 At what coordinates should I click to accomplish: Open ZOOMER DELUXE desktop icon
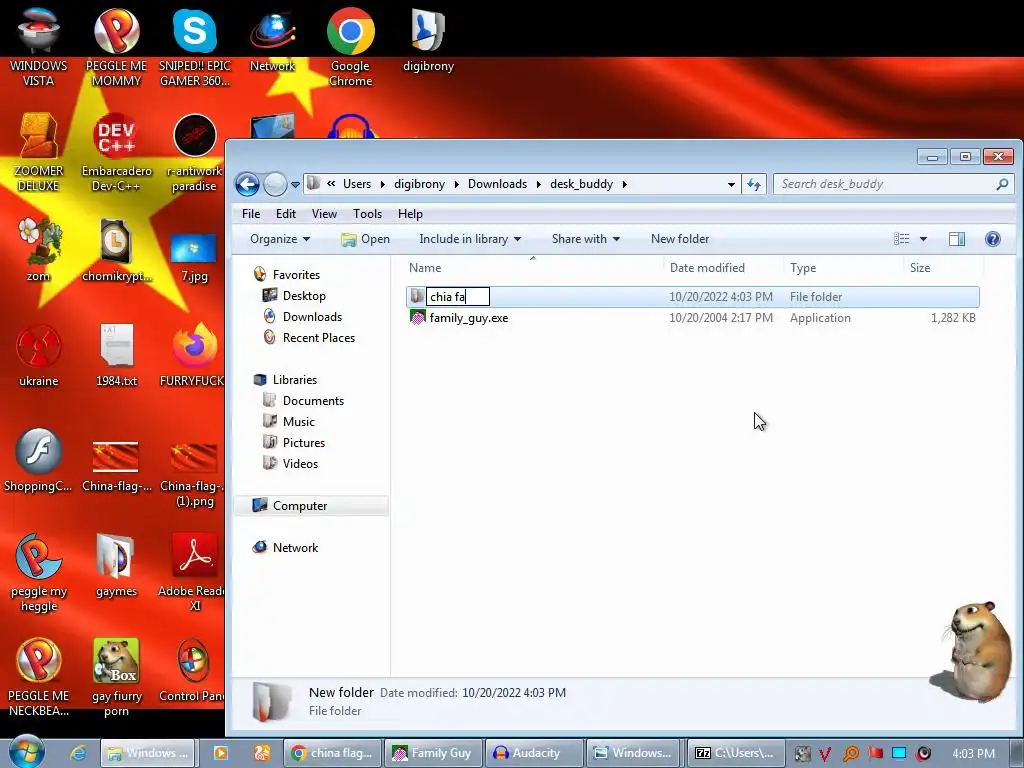click(x=39, y=152)
